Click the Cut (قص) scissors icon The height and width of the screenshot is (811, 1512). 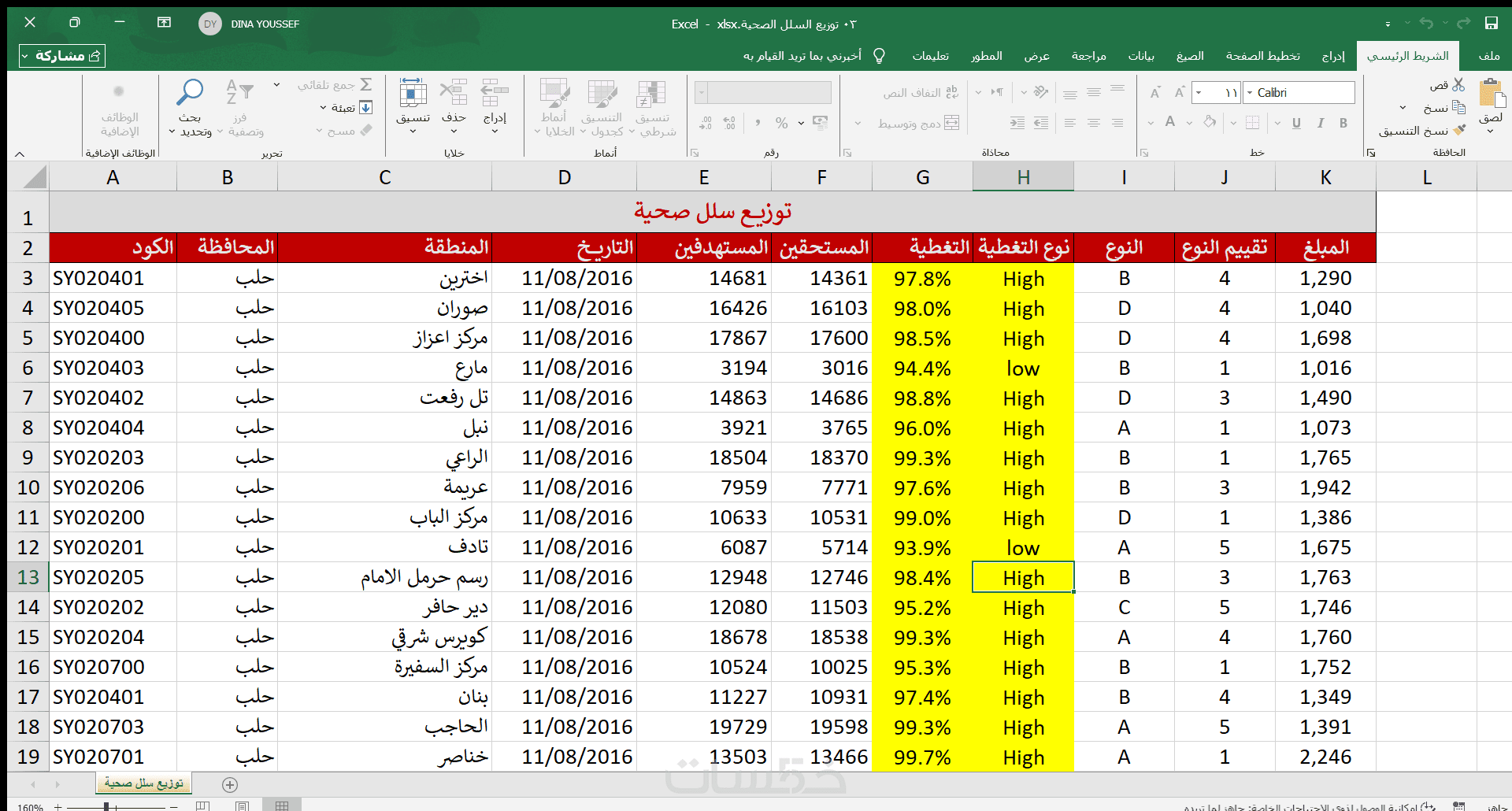1458,84
